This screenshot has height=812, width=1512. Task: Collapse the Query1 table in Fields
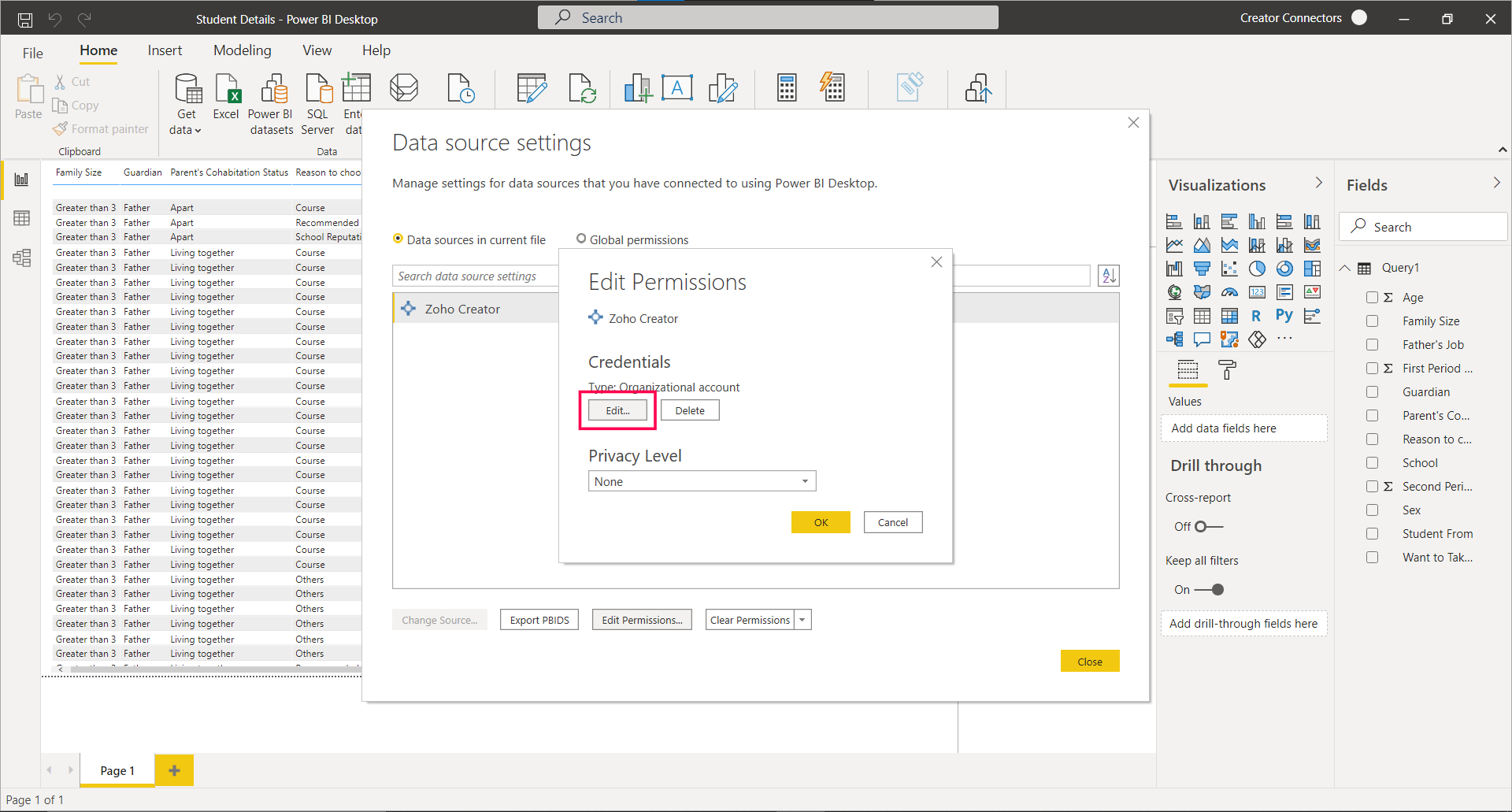pos(1345,268)
